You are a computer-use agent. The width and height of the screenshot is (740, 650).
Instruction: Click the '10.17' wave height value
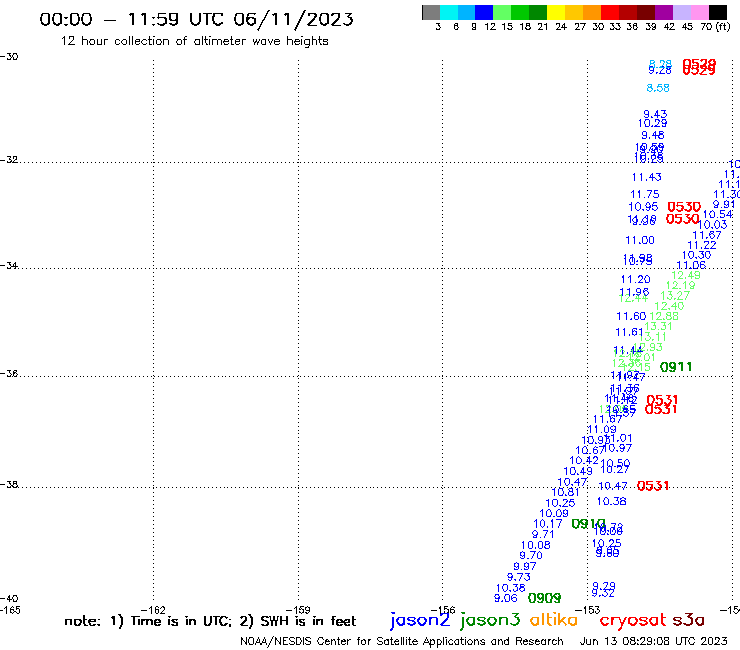548,523
